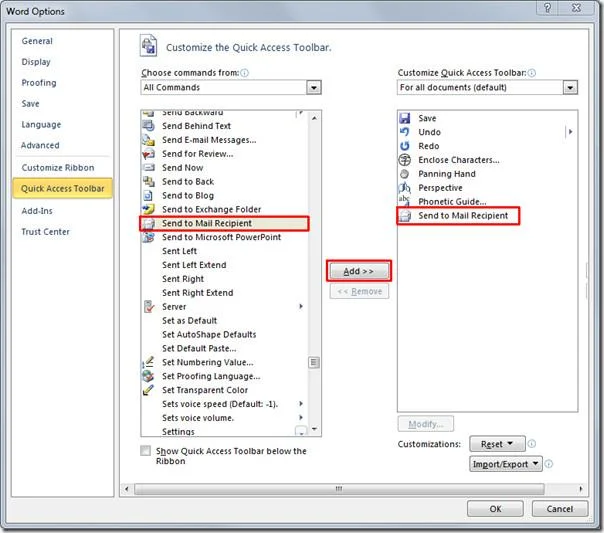Select Send to Mail Recipient in toolbar list
This screenshot has height=533, width=604.
pos(458,216)
